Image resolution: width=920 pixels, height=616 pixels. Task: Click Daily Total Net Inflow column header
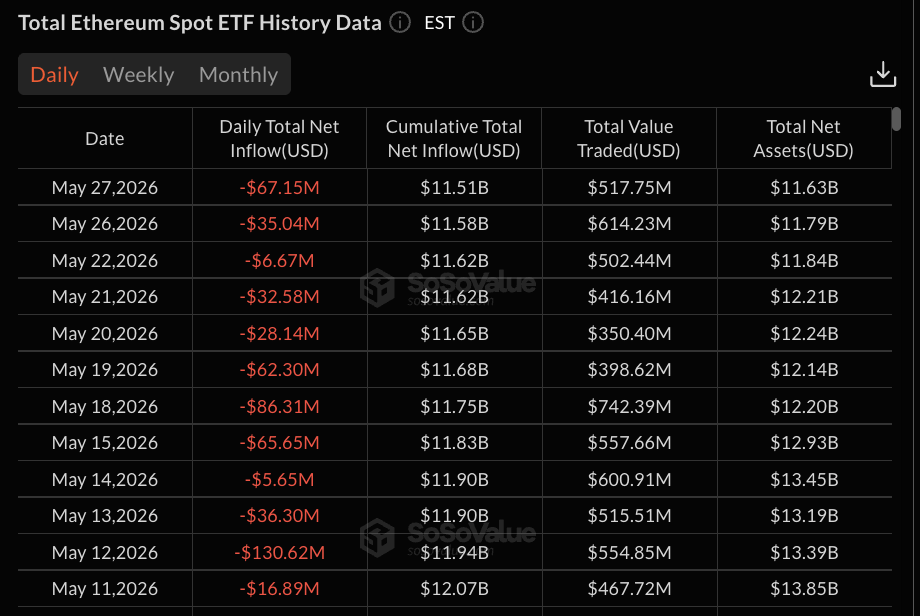(x=279, y=138)
